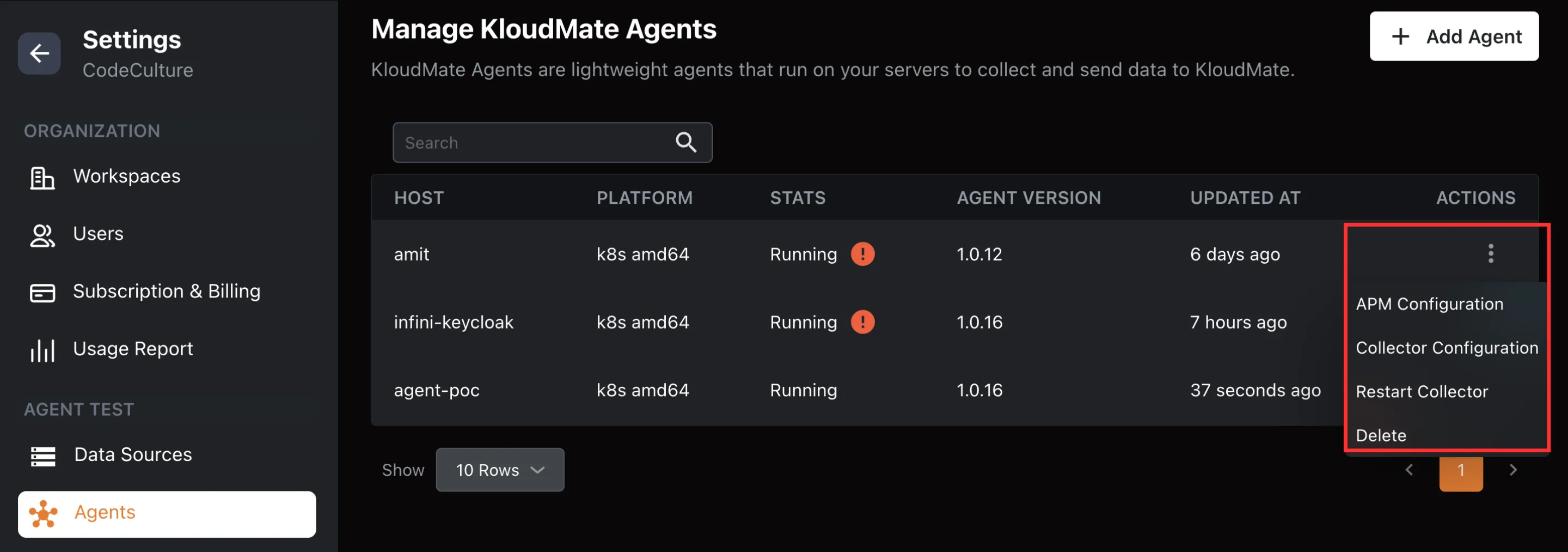Choose Collector Configuration from the menu
Screen dimensions: 1568x552
1447,348
